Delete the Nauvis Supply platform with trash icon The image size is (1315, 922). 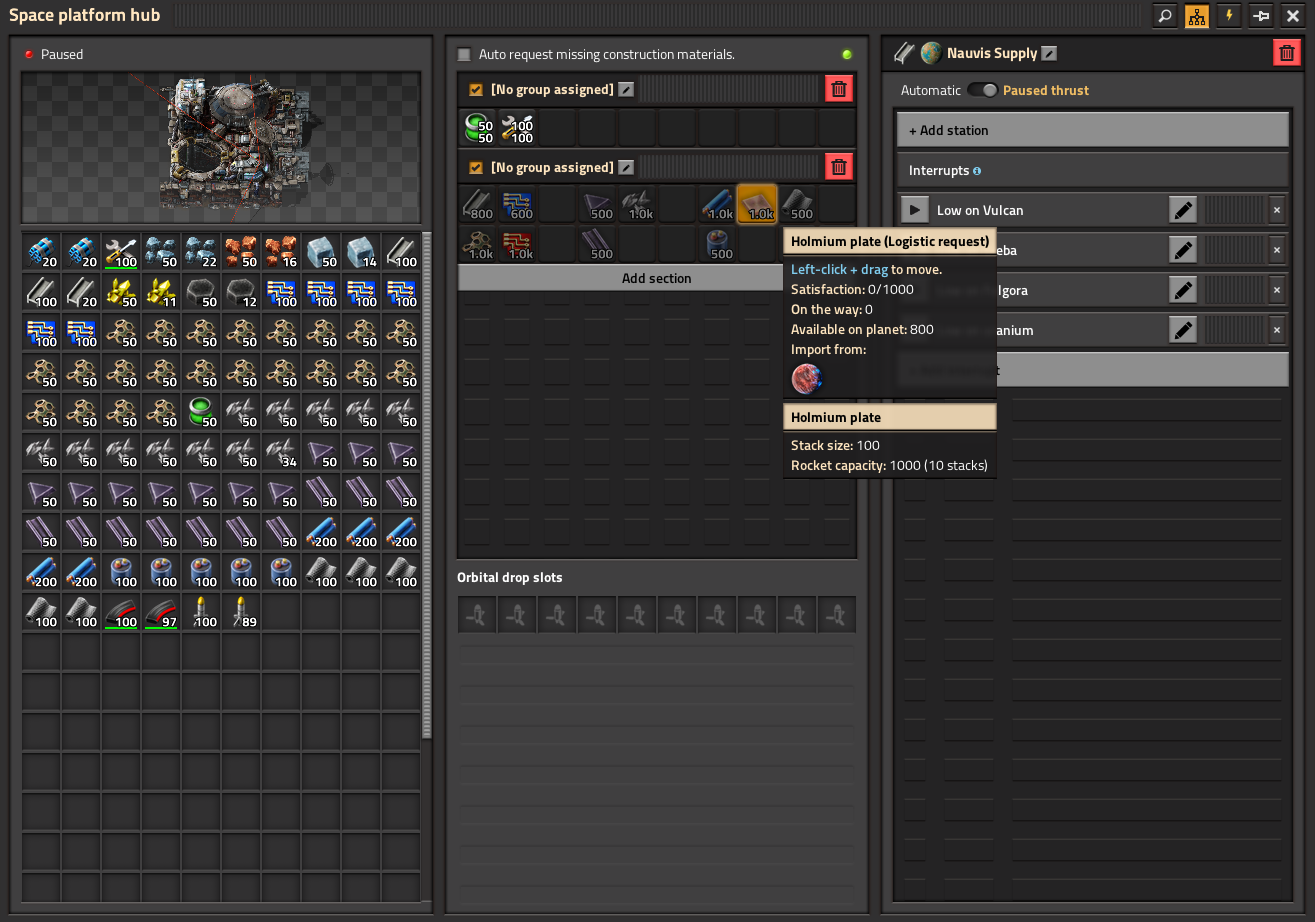coord(1286,53)
